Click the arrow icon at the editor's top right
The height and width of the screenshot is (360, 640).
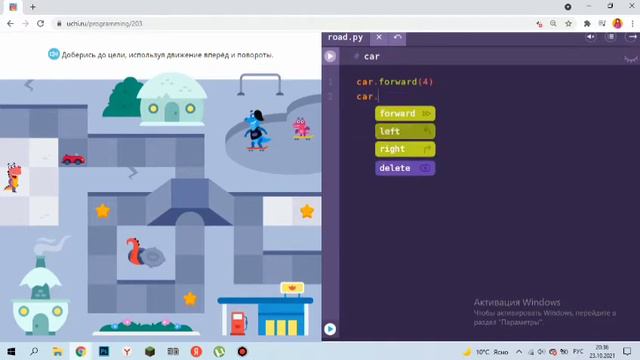click(632, 37)
